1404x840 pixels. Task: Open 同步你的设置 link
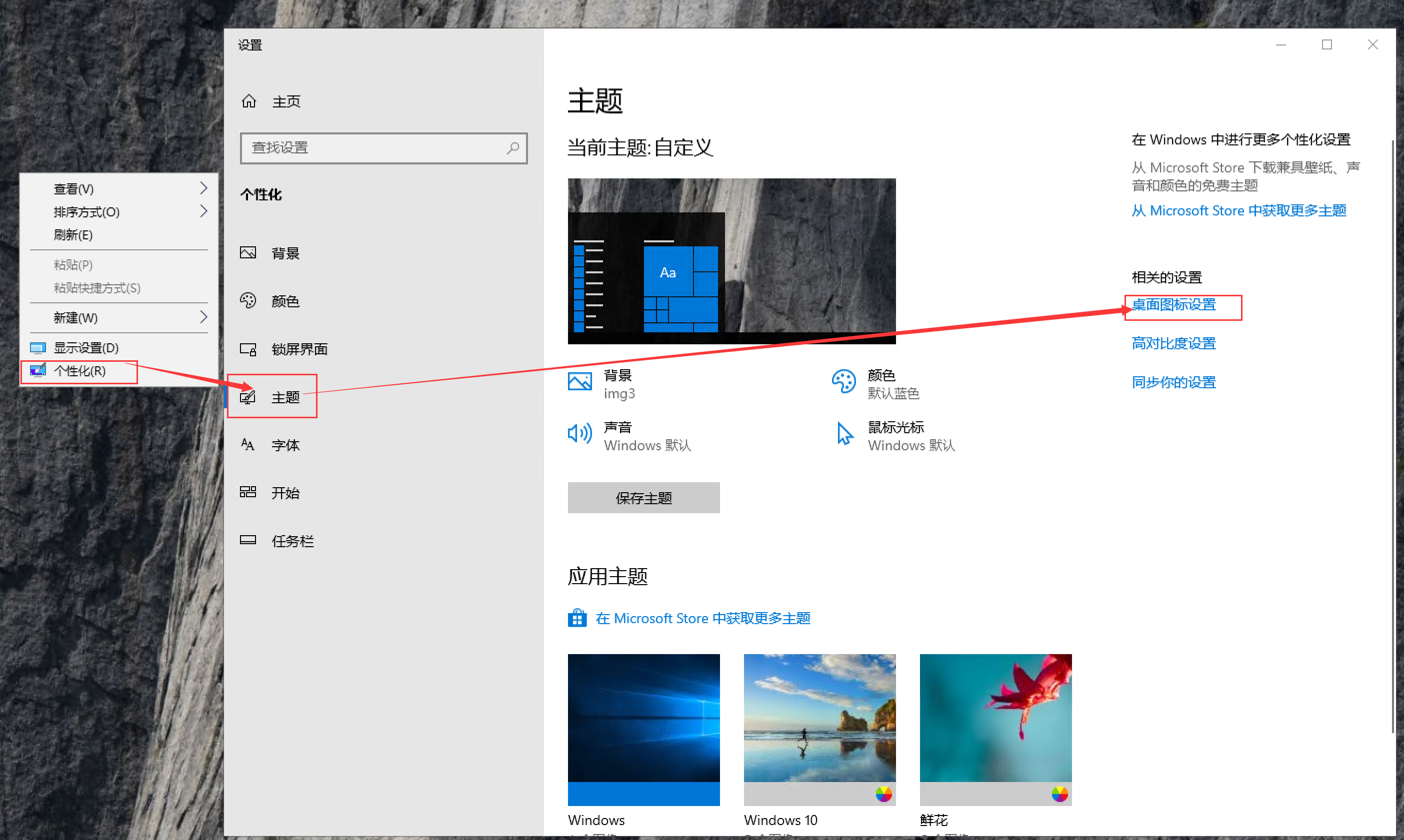point(1173,382)
